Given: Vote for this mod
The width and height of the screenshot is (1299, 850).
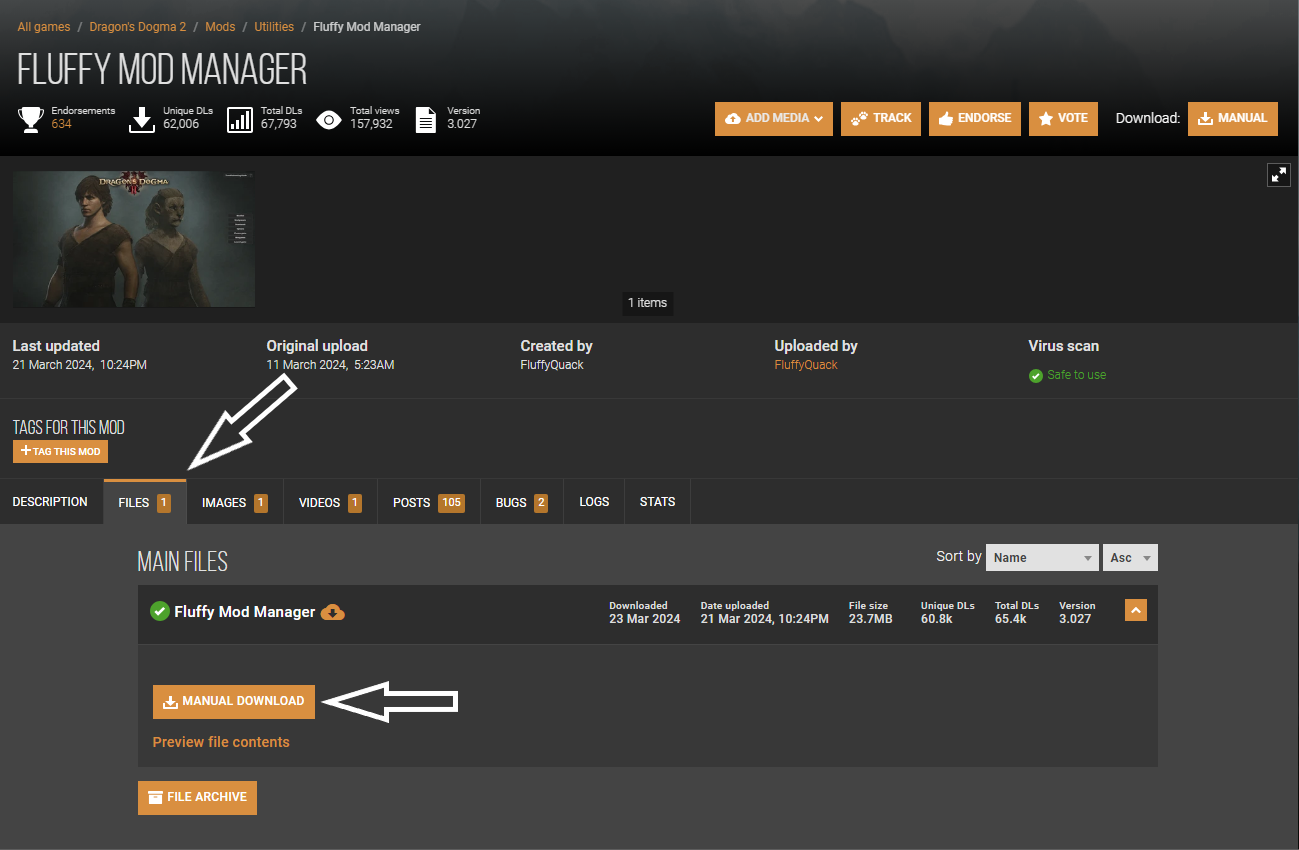Looking at the screenshot, I should coord(1063,118).
